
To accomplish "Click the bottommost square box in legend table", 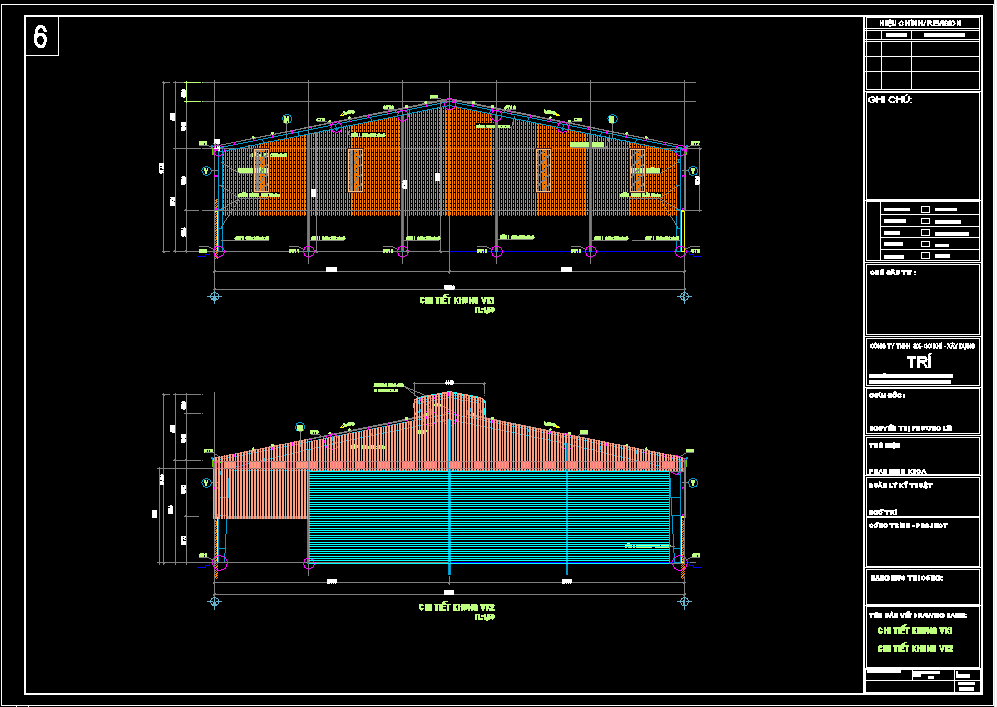I will coord(925,256).
